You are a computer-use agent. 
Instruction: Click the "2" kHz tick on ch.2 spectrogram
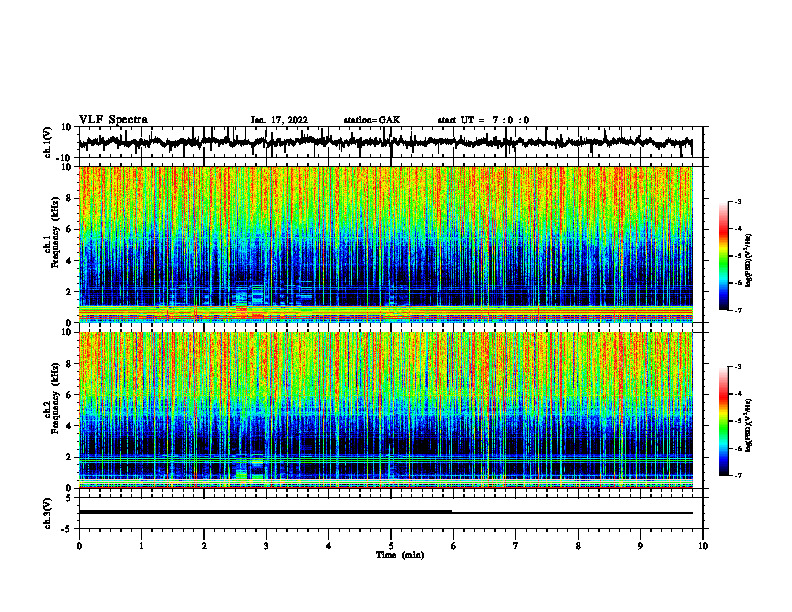[70, 457]
